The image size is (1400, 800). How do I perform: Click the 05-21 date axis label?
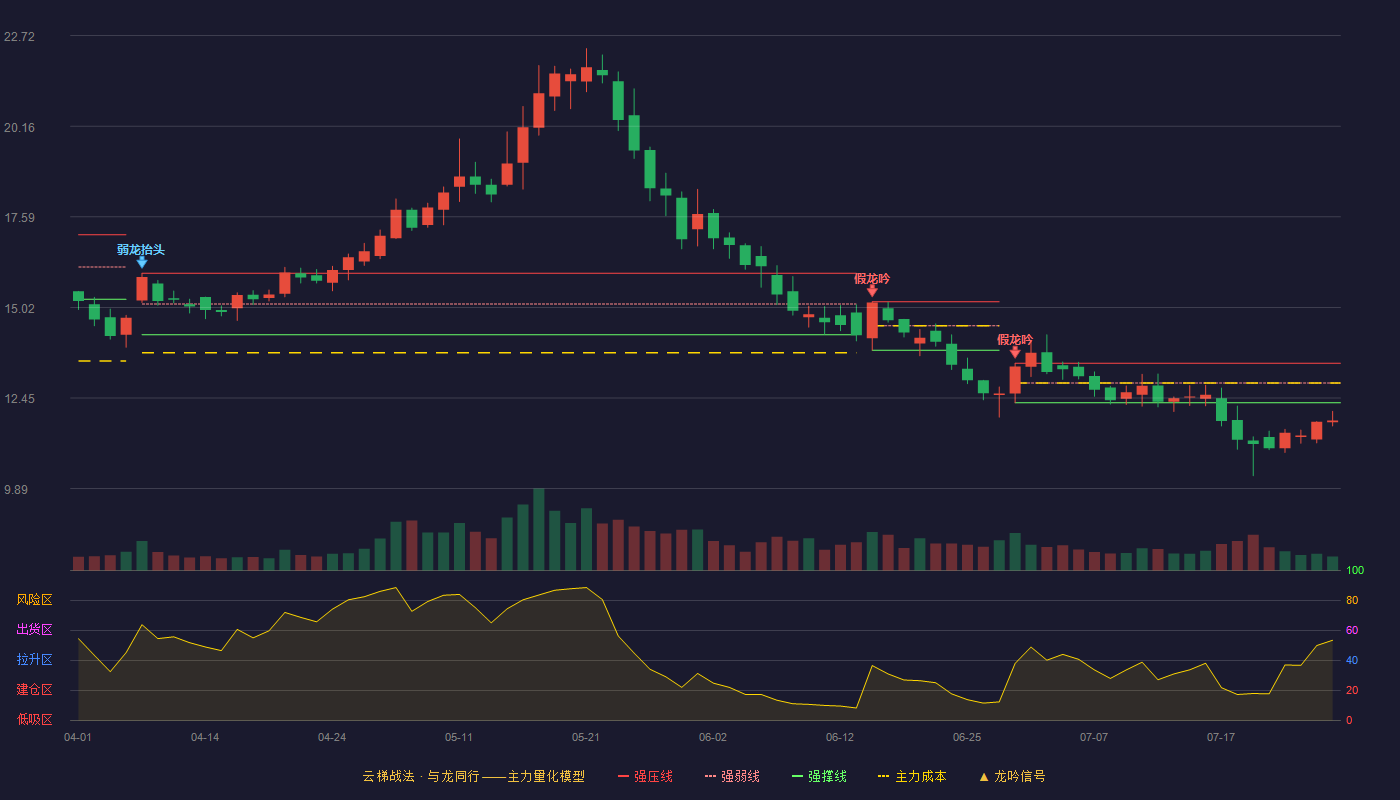tap(586, 737)
